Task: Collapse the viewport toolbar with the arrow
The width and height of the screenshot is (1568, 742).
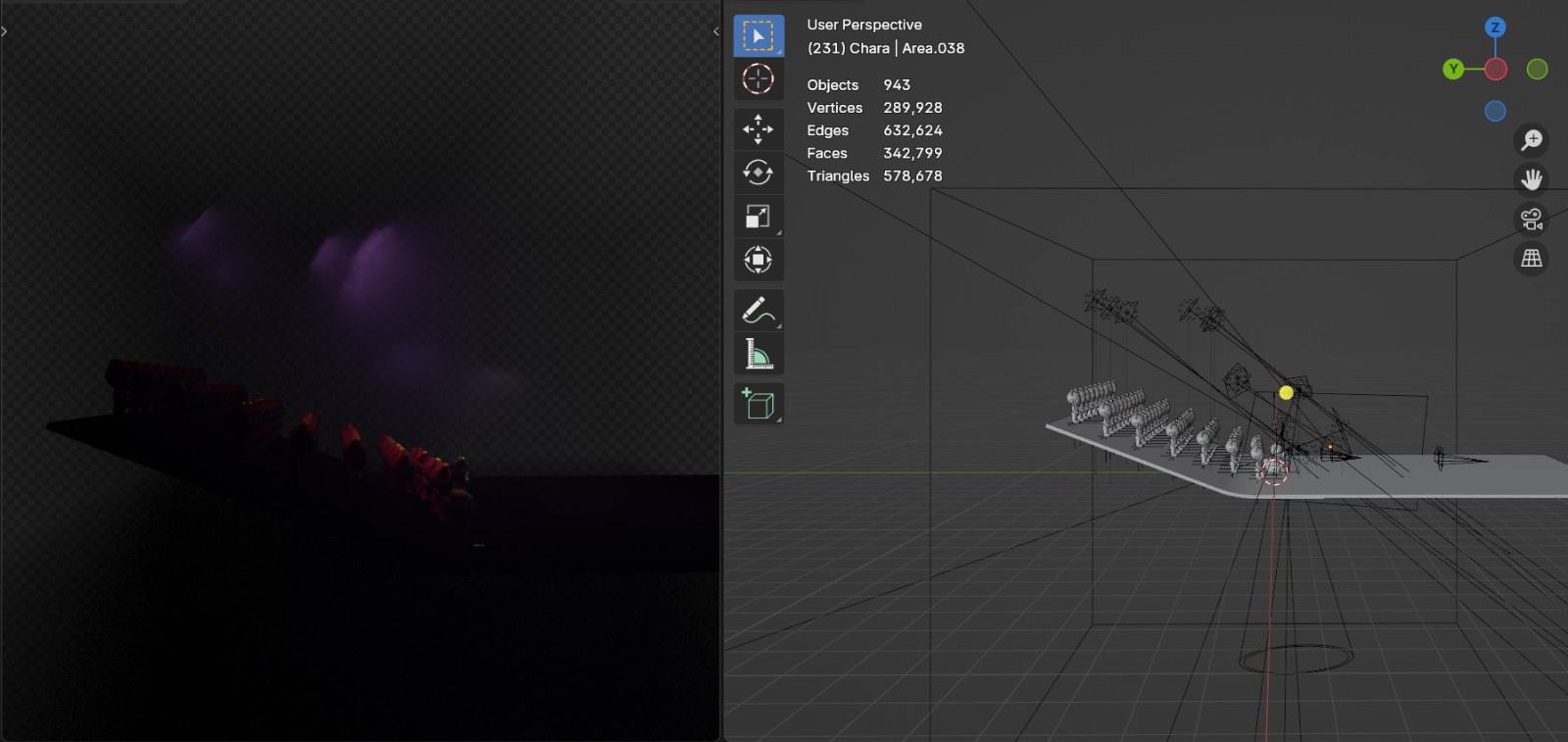Action: 716,31
